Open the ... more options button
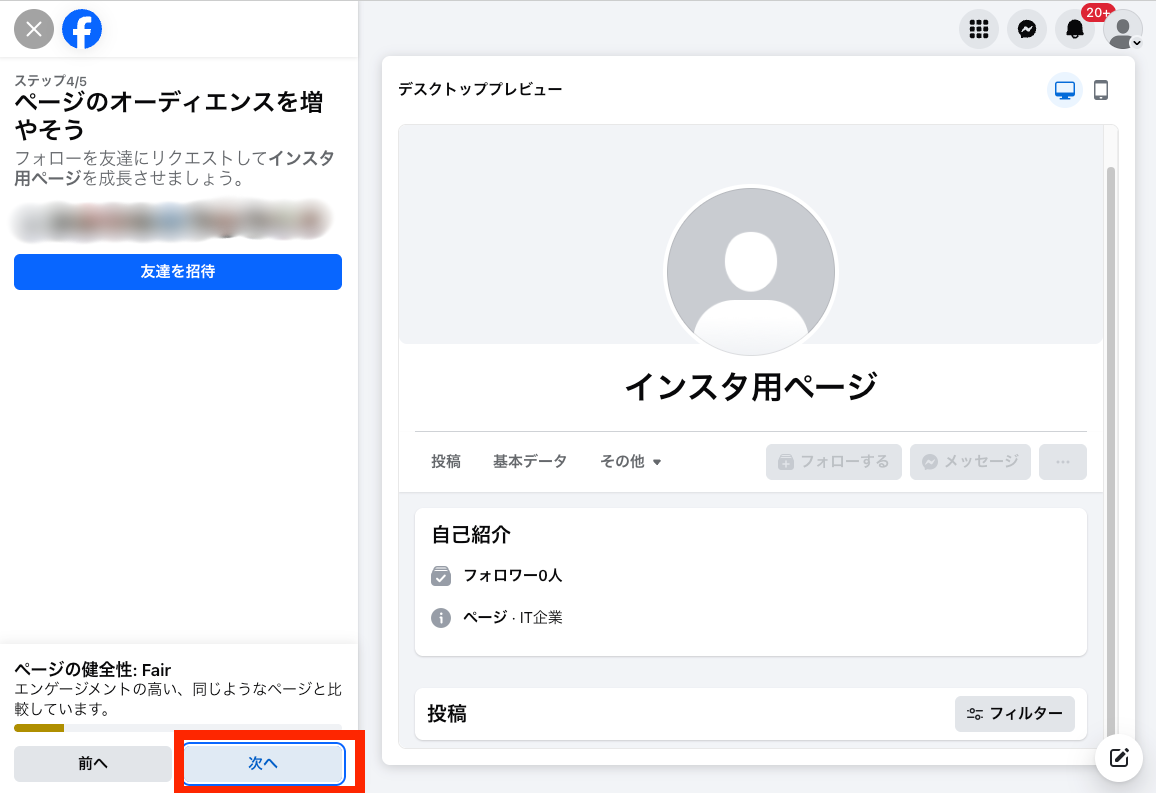This screenshot has height=793, width=1156. (1062, 461)
